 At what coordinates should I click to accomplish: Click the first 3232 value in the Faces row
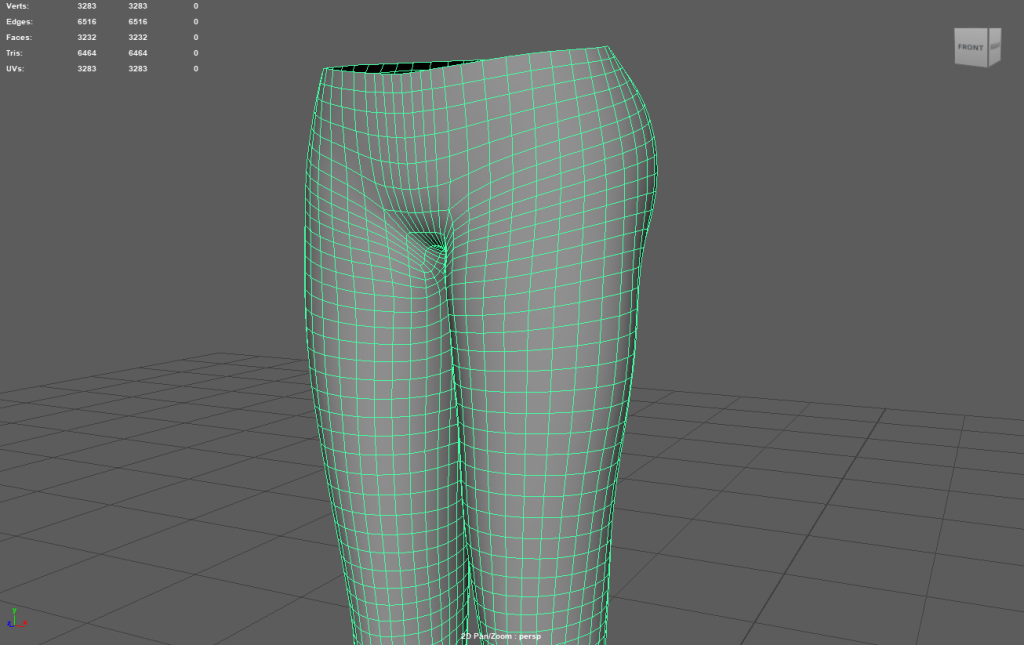[x=86, y=37]
